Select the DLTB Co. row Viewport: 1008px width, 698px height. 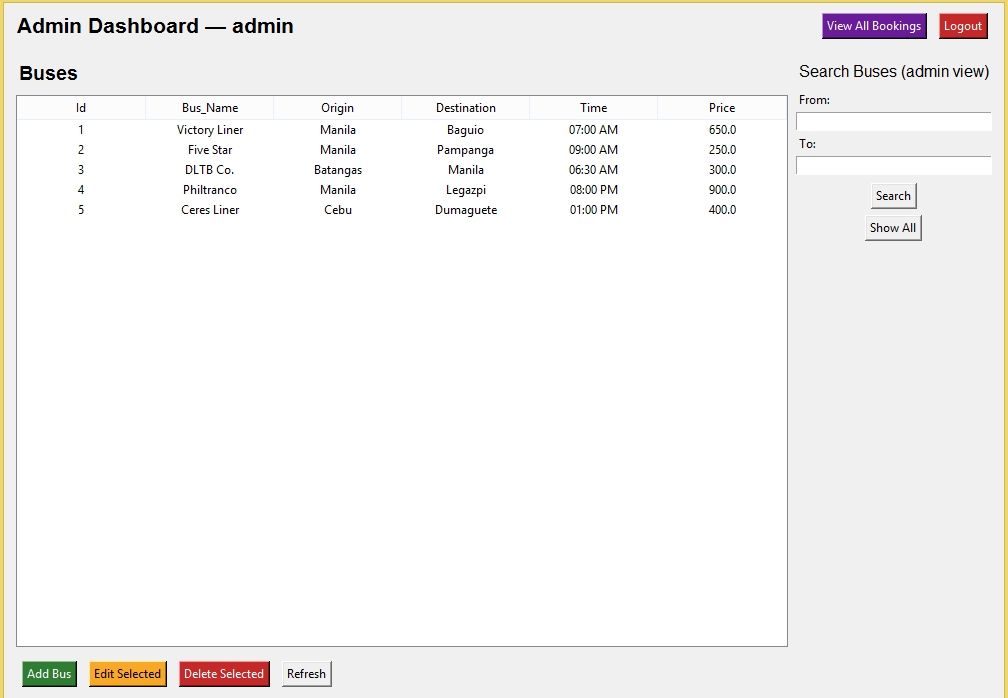[210, 170]
